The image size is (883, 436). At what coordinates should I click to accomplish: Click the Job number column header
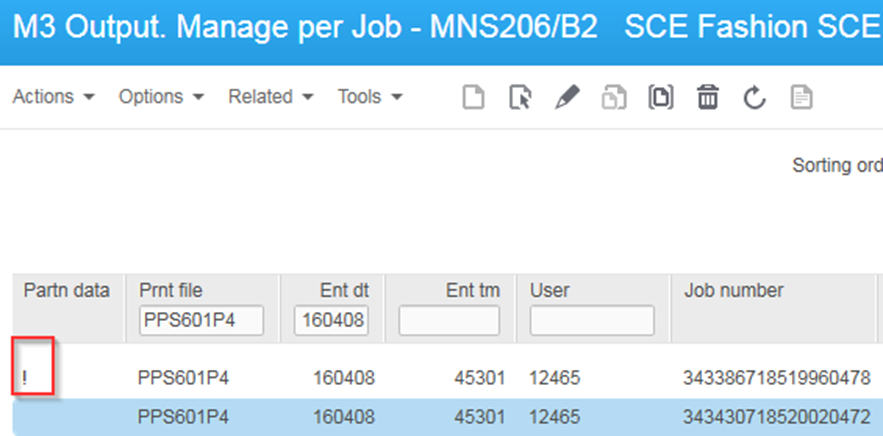[734, 291]
